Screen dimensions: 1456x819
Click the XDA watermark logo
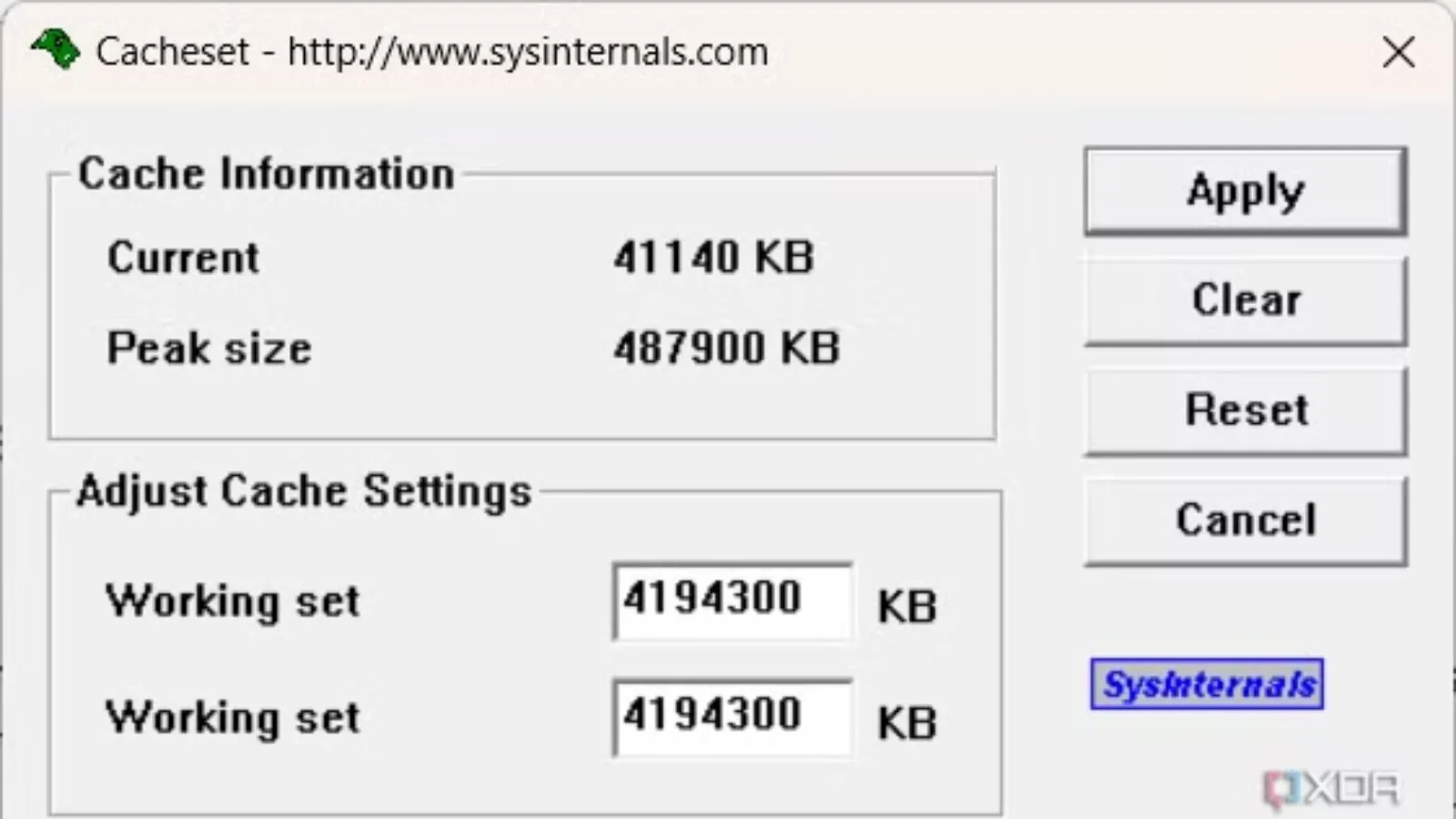click(x=1331, y=789)
